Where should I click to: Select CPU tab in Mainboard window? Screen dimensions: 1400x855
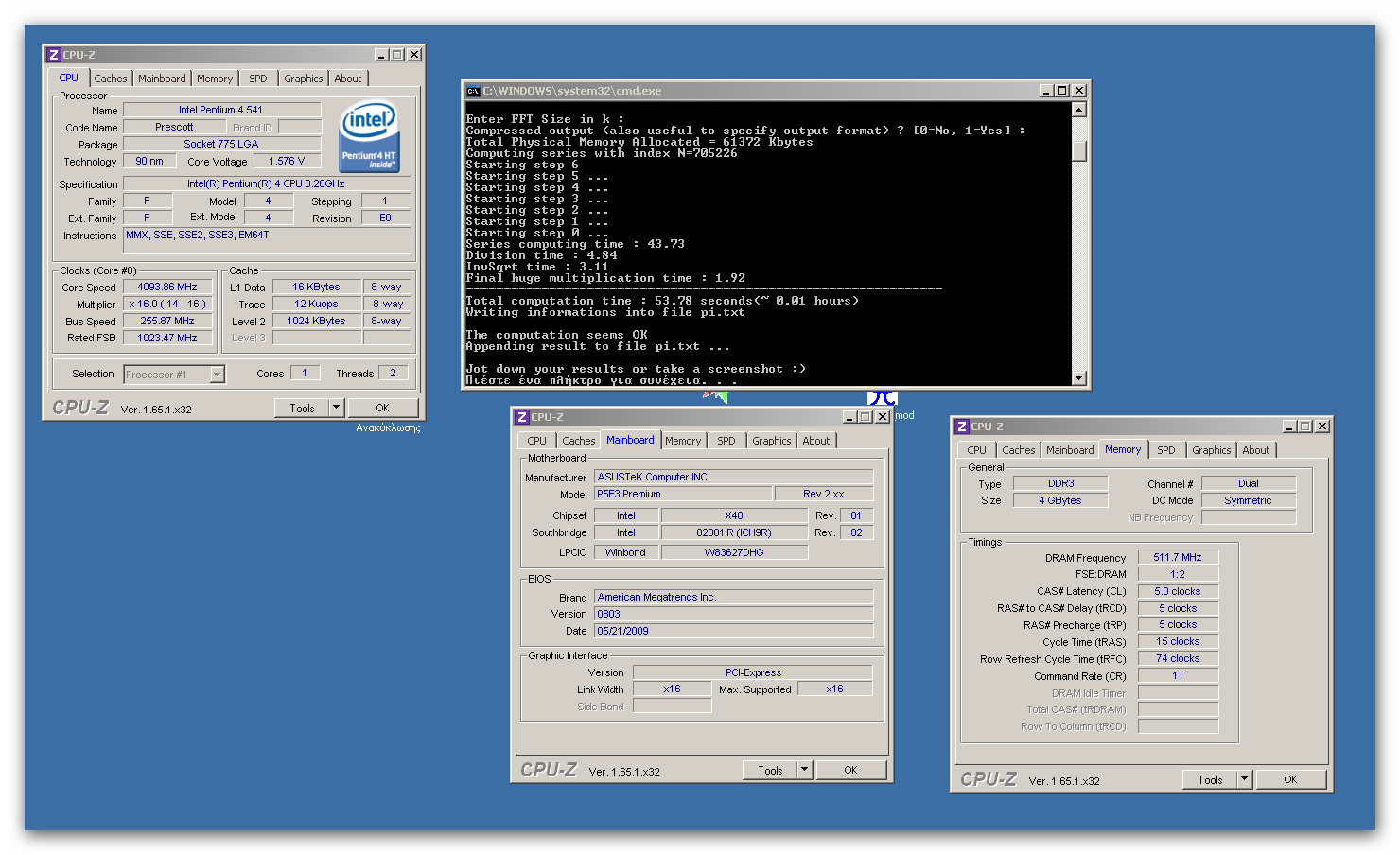(x=537, y=441)
